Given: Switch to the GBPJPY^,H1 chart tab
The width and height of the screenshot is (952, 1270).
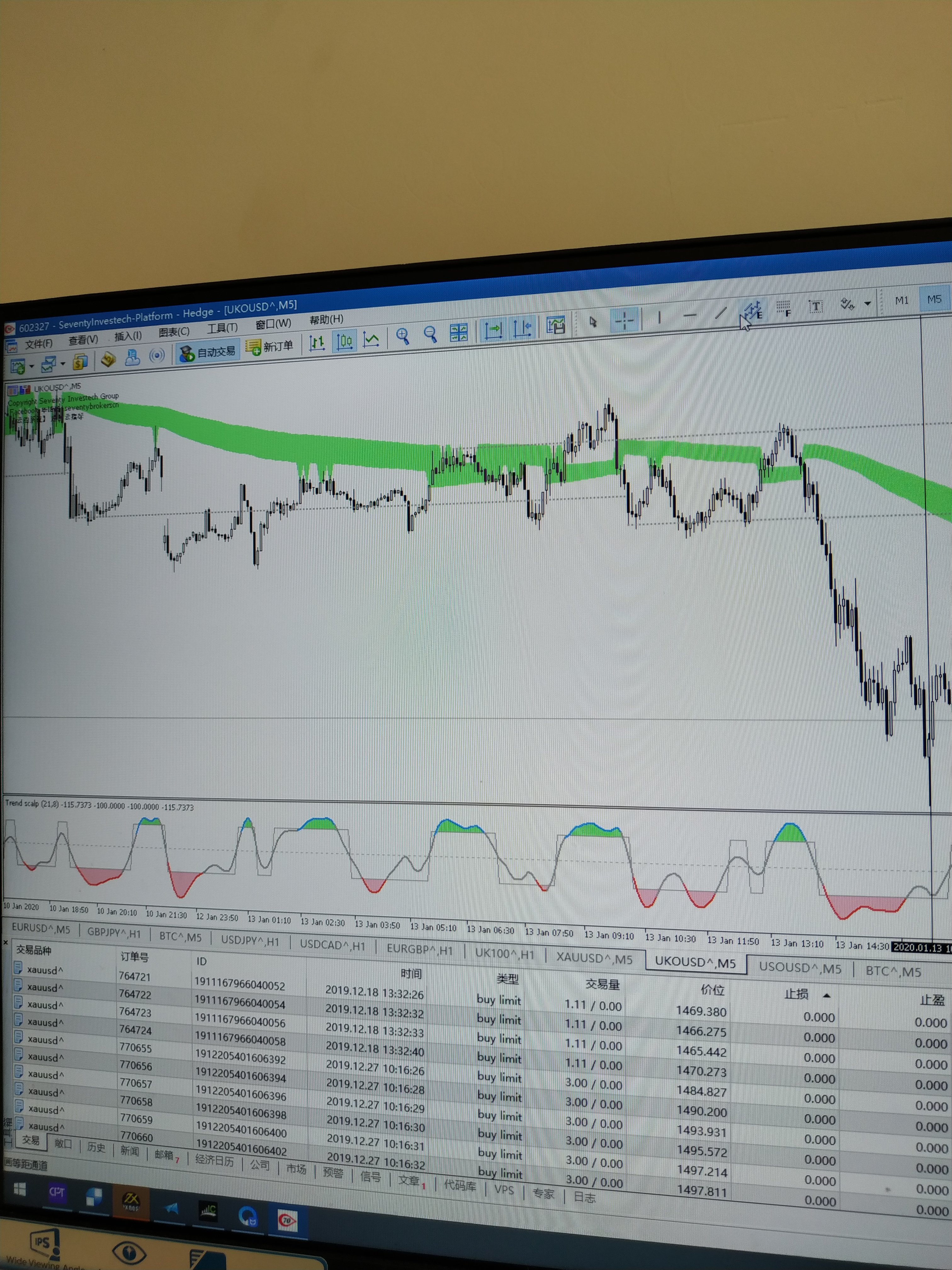Looking at the screenshot, I should [x=114, y=932].
